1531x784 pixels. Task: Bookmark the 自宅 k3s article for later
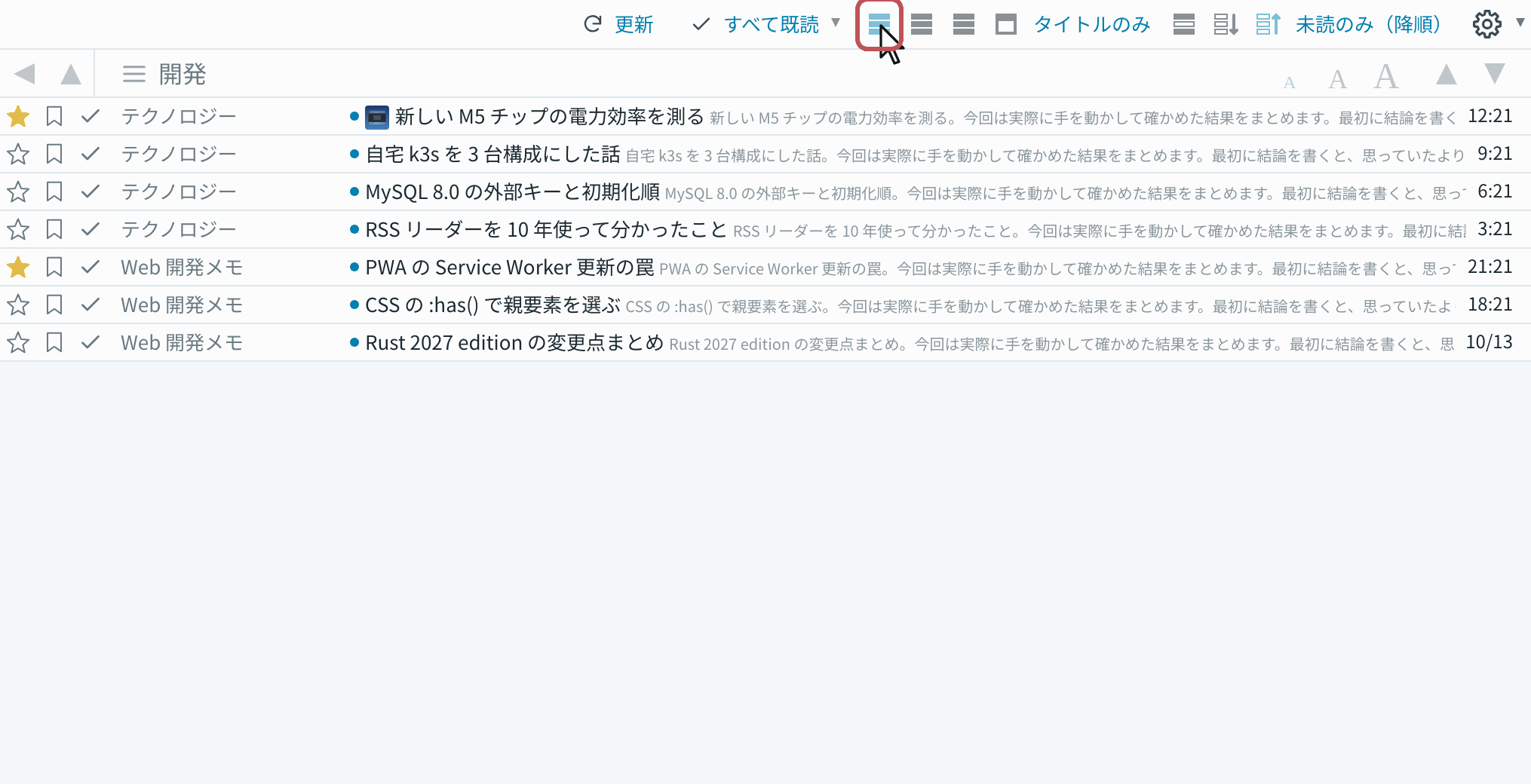coord(54,154)
